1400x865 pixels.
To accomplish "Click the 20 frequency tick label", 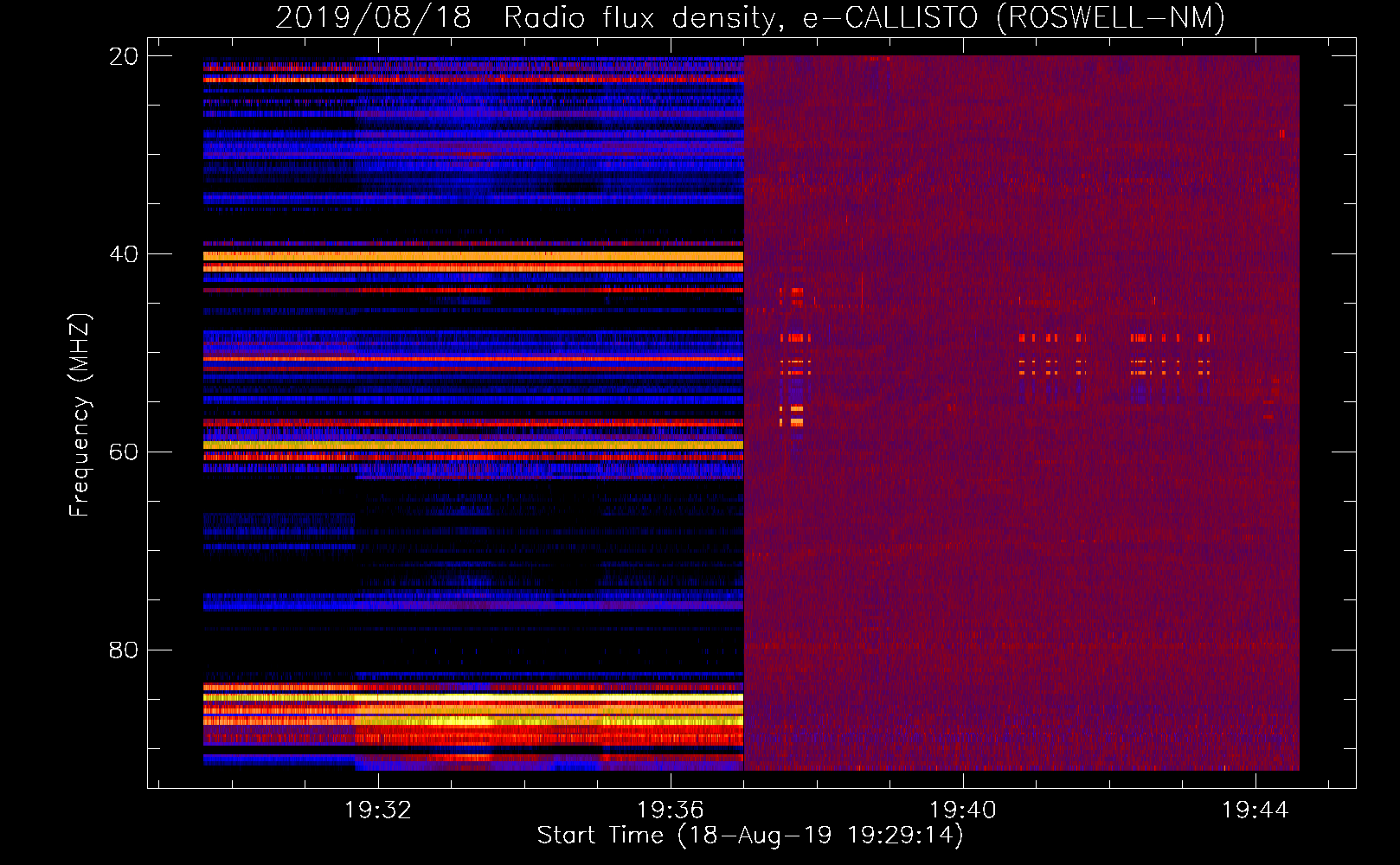I will (124, 56).
